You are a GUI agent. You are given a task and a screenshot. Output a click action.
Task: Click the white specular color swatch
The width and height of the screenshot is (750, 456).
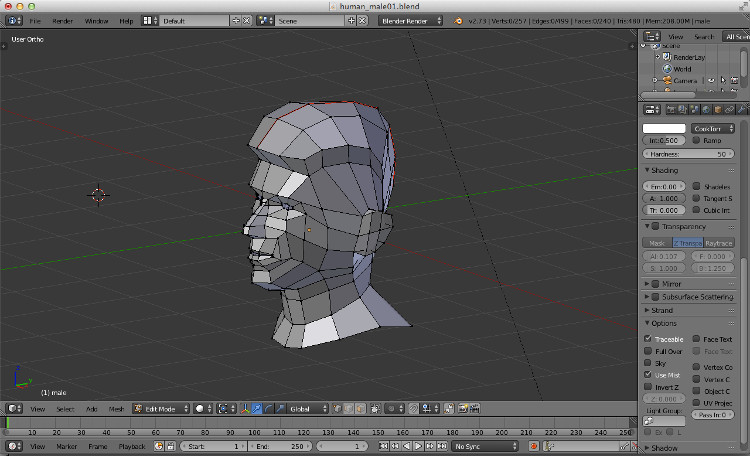tap(664, 128)
